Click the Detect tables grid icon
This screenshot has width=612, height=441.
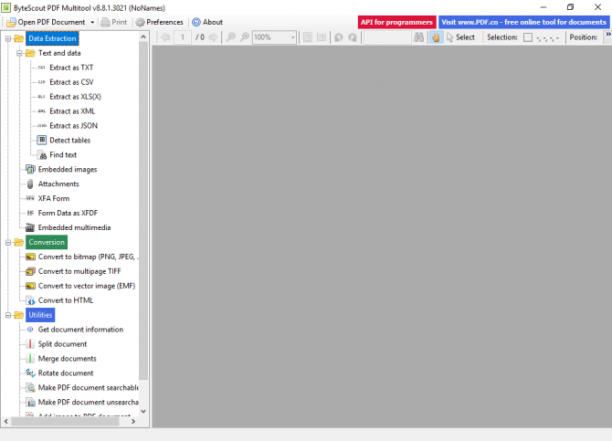(x=42, y=140)
